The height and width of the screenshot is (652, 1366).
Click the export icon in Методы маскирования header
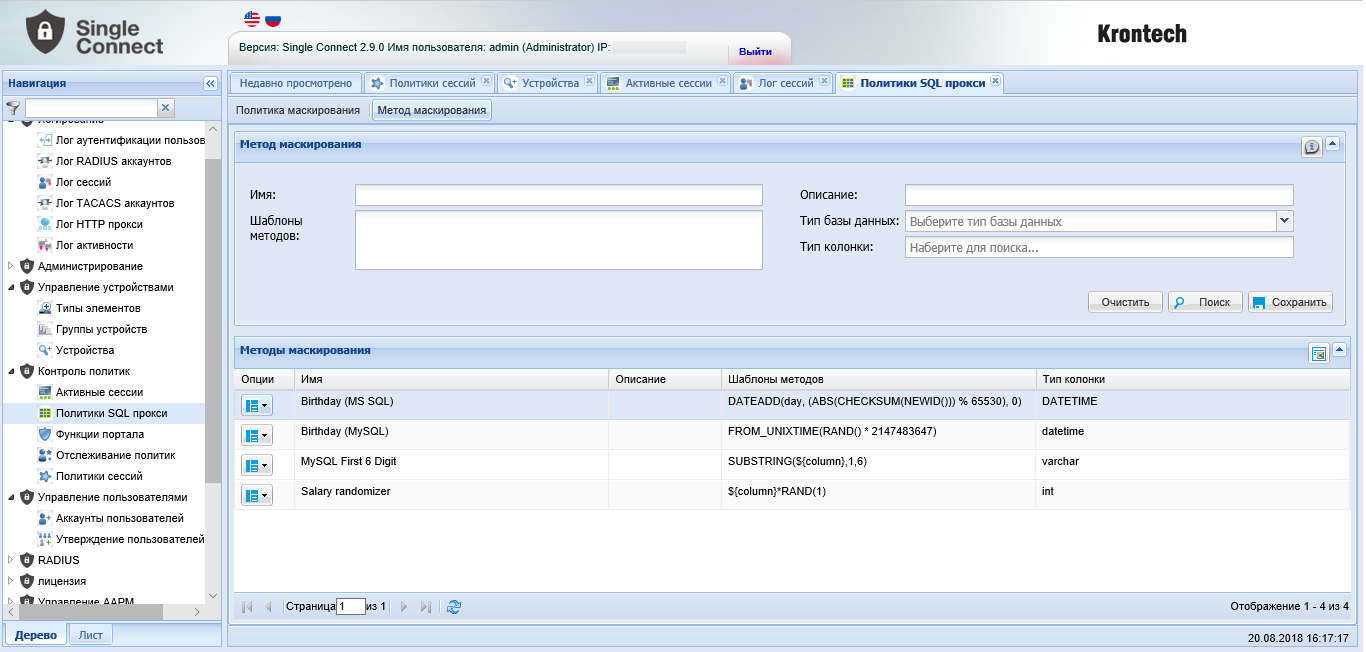click(x=1318, y=353)
